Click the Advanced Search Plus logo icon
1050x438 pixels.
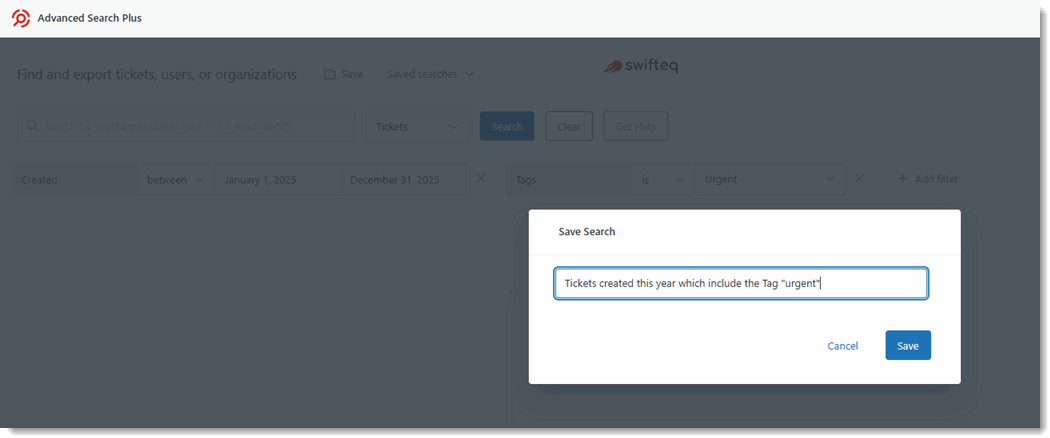coord(21,18)
